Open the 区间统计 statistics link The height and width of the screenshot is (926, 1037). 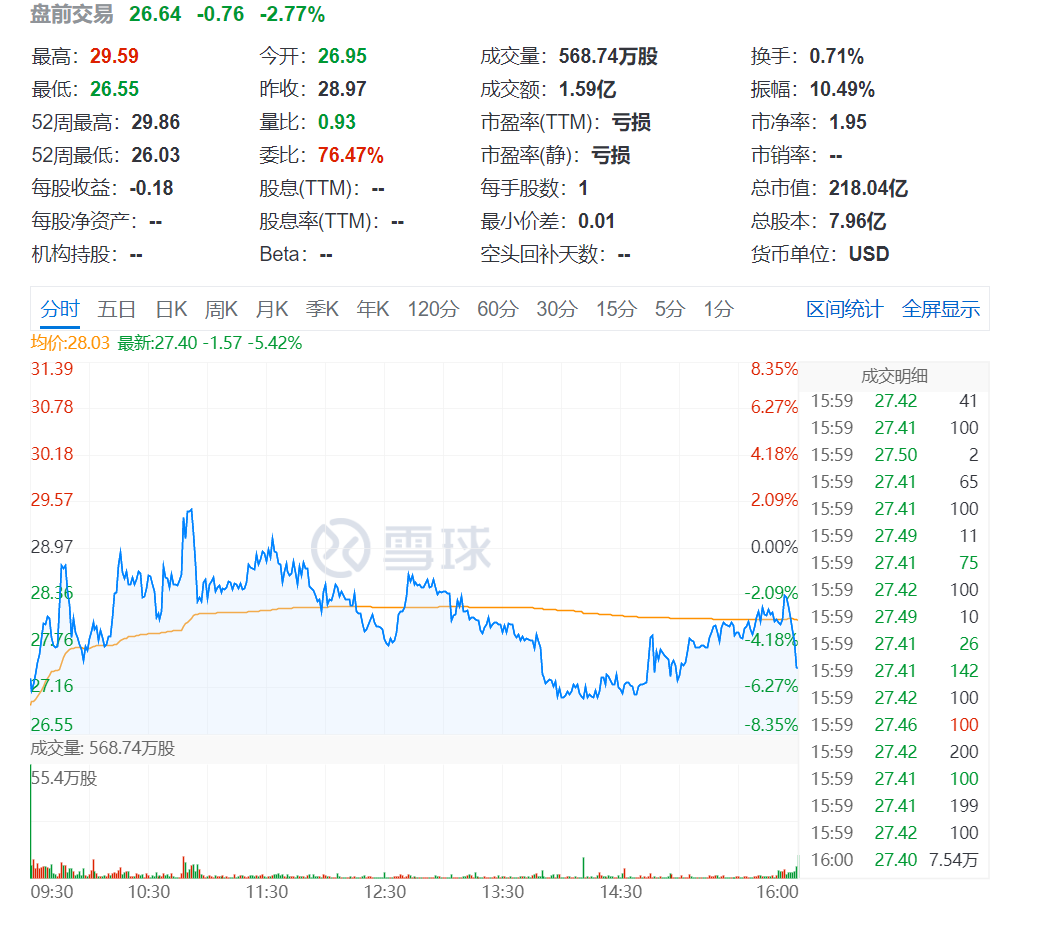[x=845, y=309]
